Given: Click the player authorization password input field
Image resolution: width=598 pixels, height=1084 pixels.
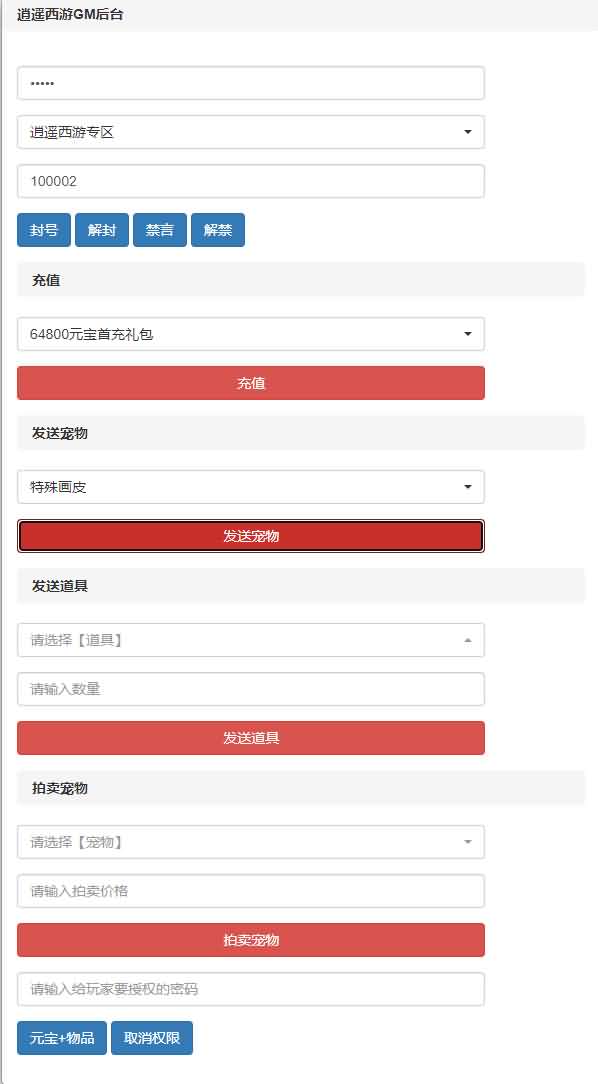Looking at the screenshot, I should [x=250, y=989].
